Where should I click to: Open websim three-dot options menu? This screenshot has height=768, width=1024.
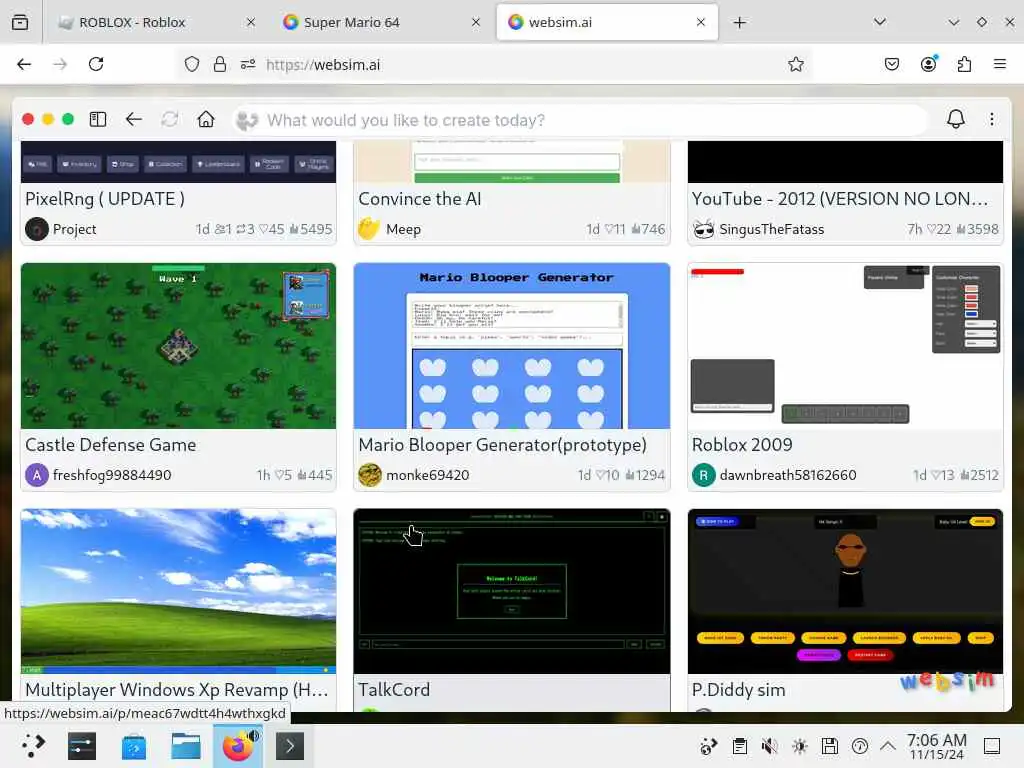click(x=991, y=119)
